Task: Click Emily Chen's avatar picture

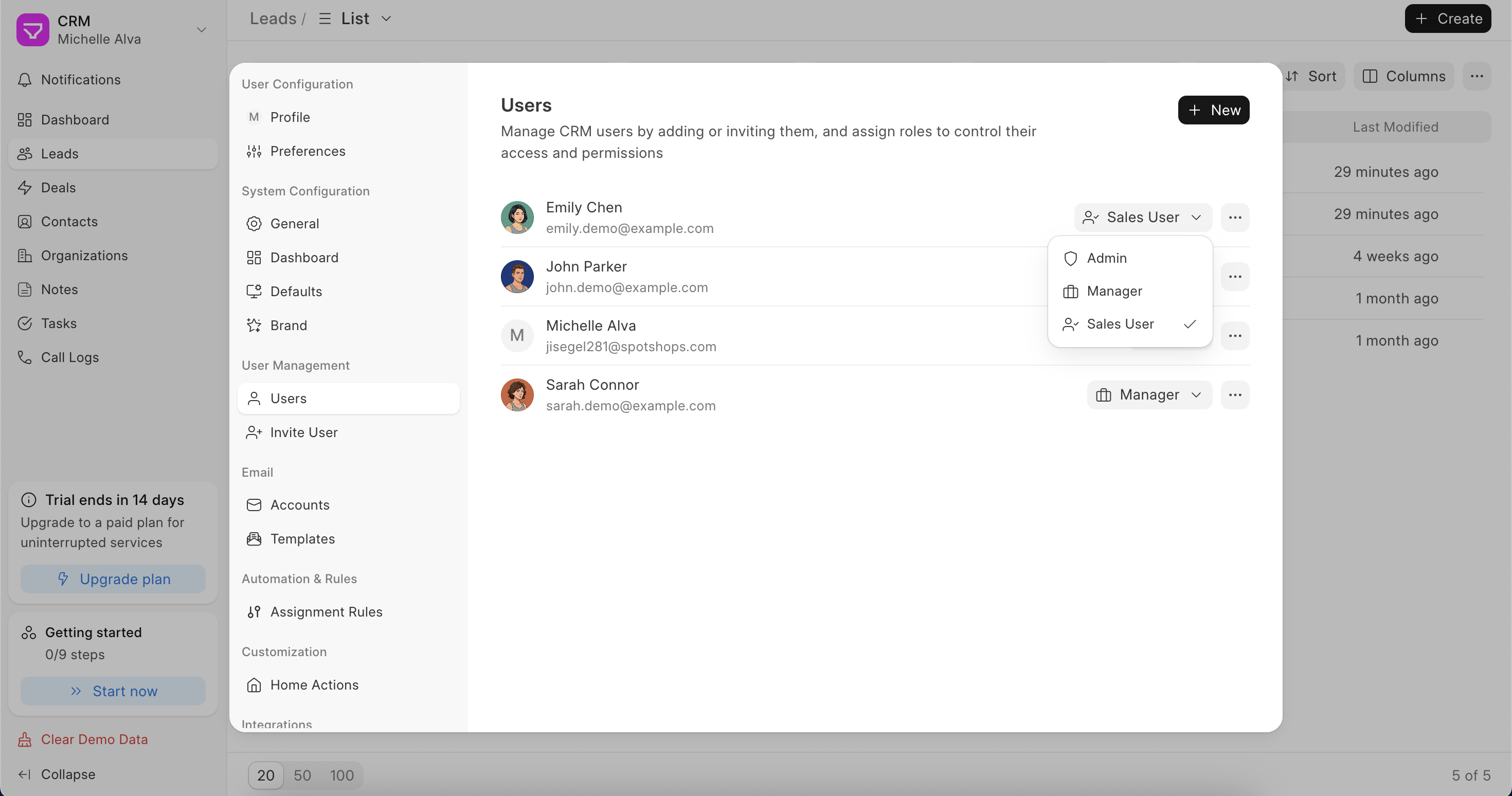Action: (x=516, y=217)
